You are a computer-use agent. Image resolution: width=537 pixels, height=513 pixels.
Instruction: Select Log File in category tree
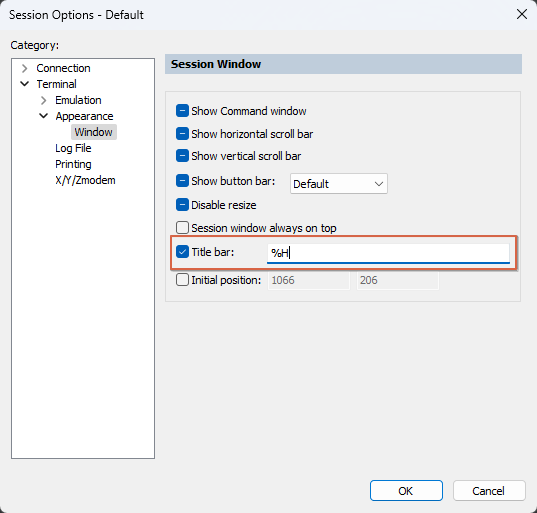(x=73, y=148)
